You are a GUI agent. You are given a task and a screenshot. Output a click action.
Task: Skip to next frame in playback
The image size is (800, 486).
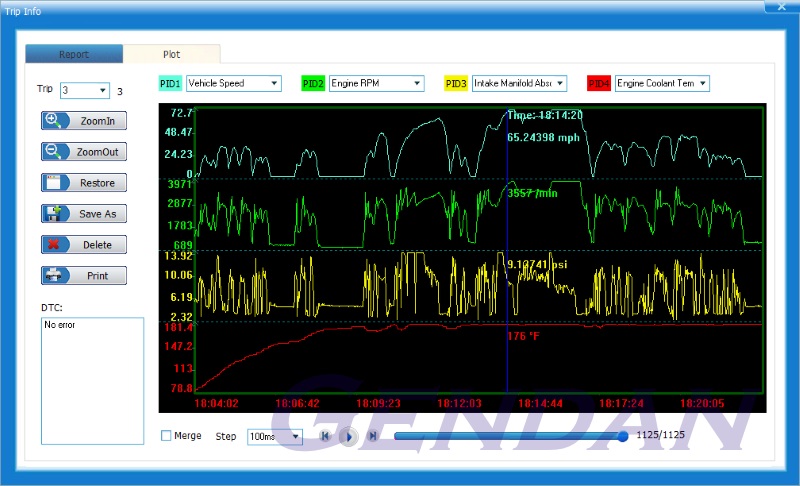click(x=373, y=436)
